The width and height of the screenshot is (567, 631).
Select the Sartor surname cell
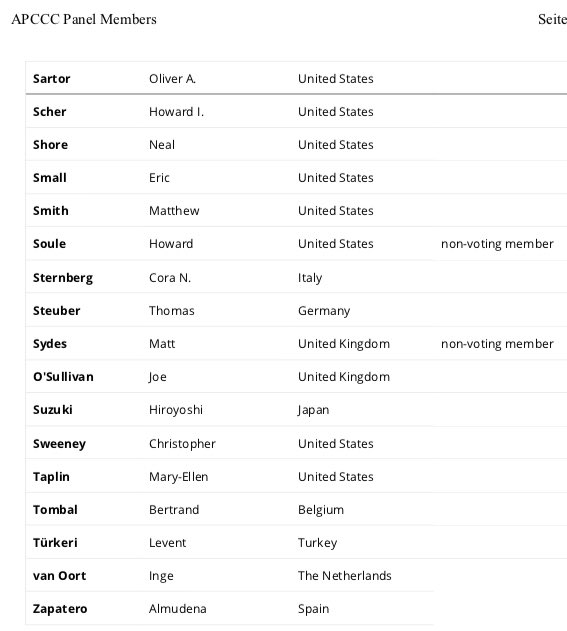pos(52,78)
